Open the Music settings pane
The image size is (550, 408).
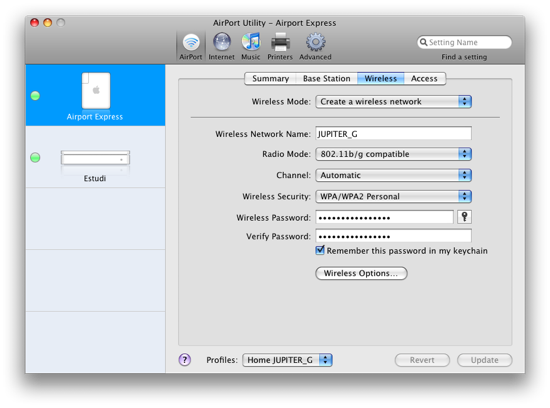click(251, 46)
